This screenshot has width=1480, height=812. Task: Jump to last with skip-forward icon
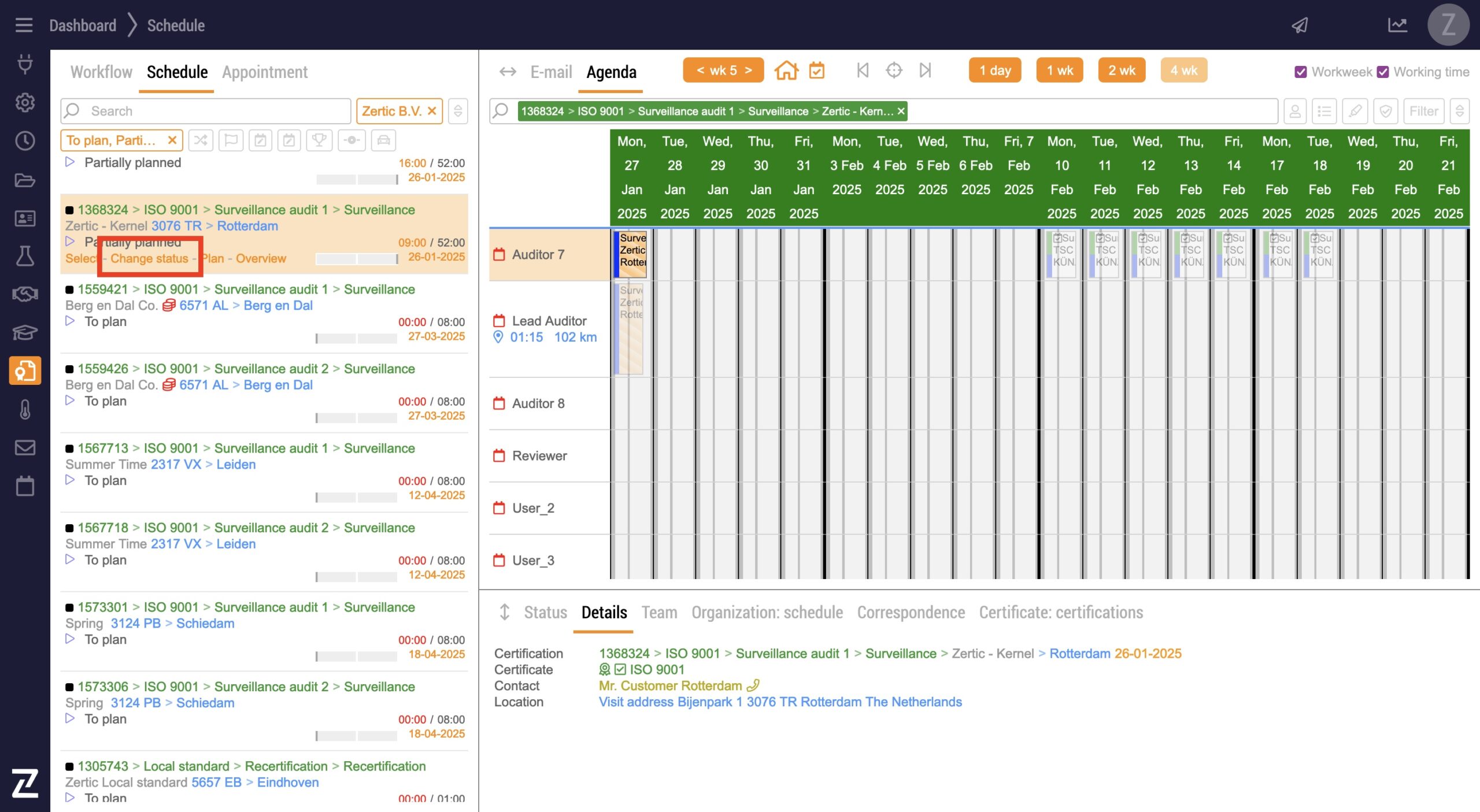click(925, 71)
